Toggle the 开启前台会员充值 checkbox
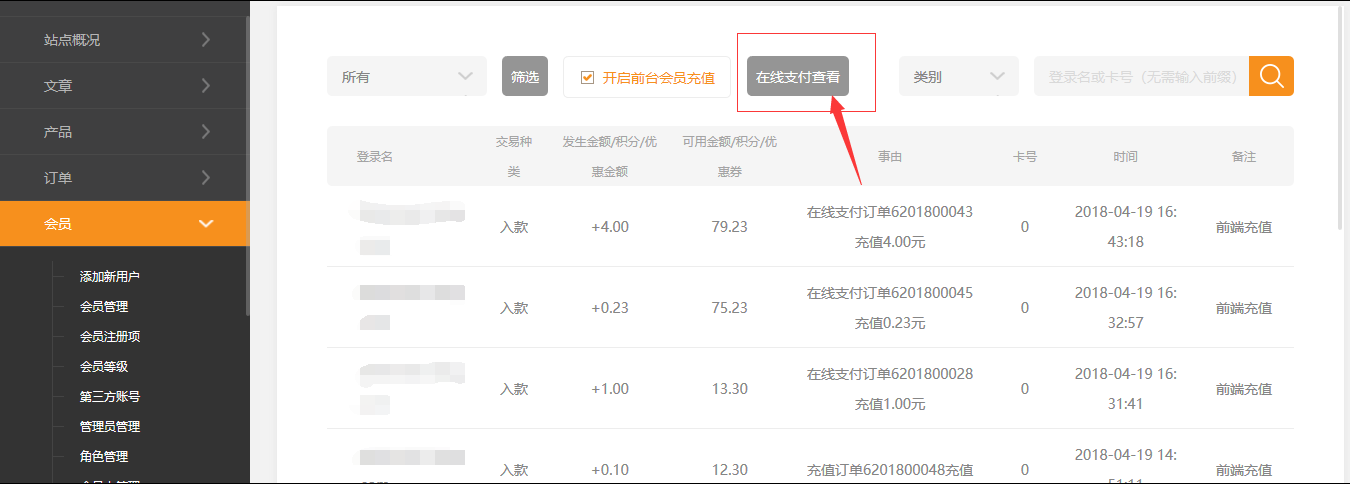 pyautogui.click(x=588, y=77)
